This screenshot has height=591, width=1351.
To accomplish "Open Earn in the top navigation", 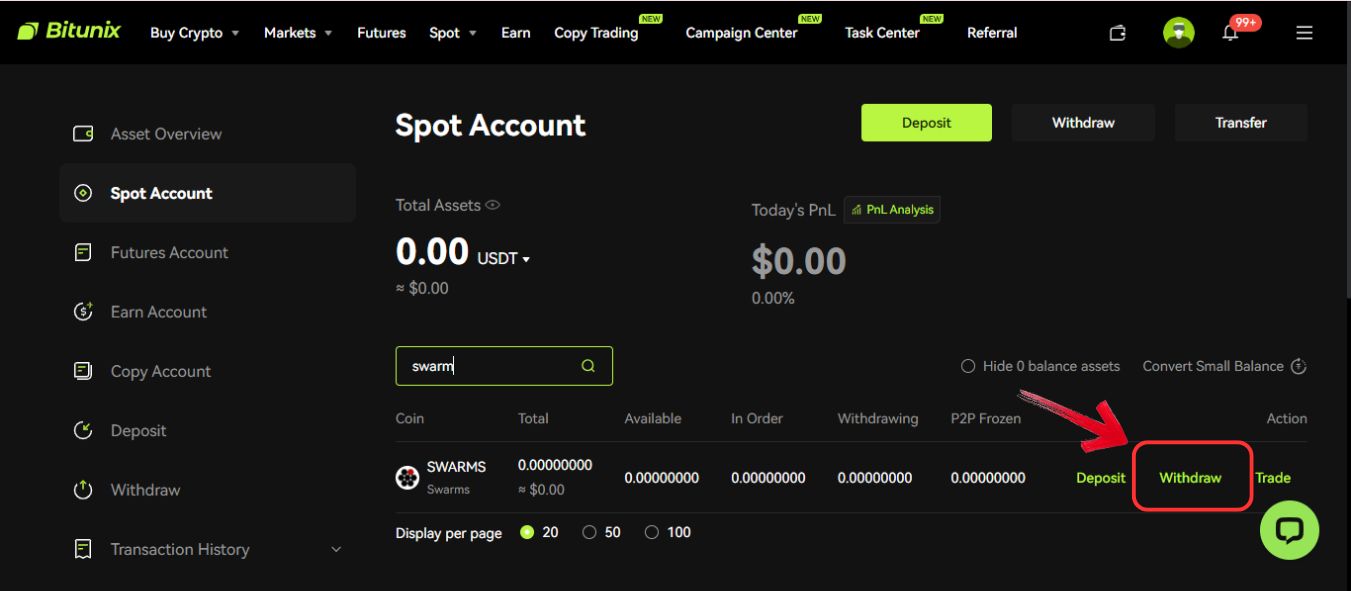I will coord(516,33).
